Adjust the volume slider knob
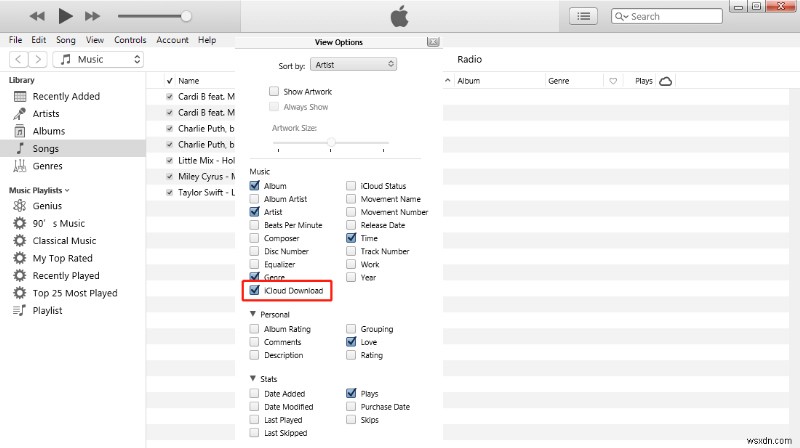The width and height of the screenshot is (800, 448). (186, 16)
